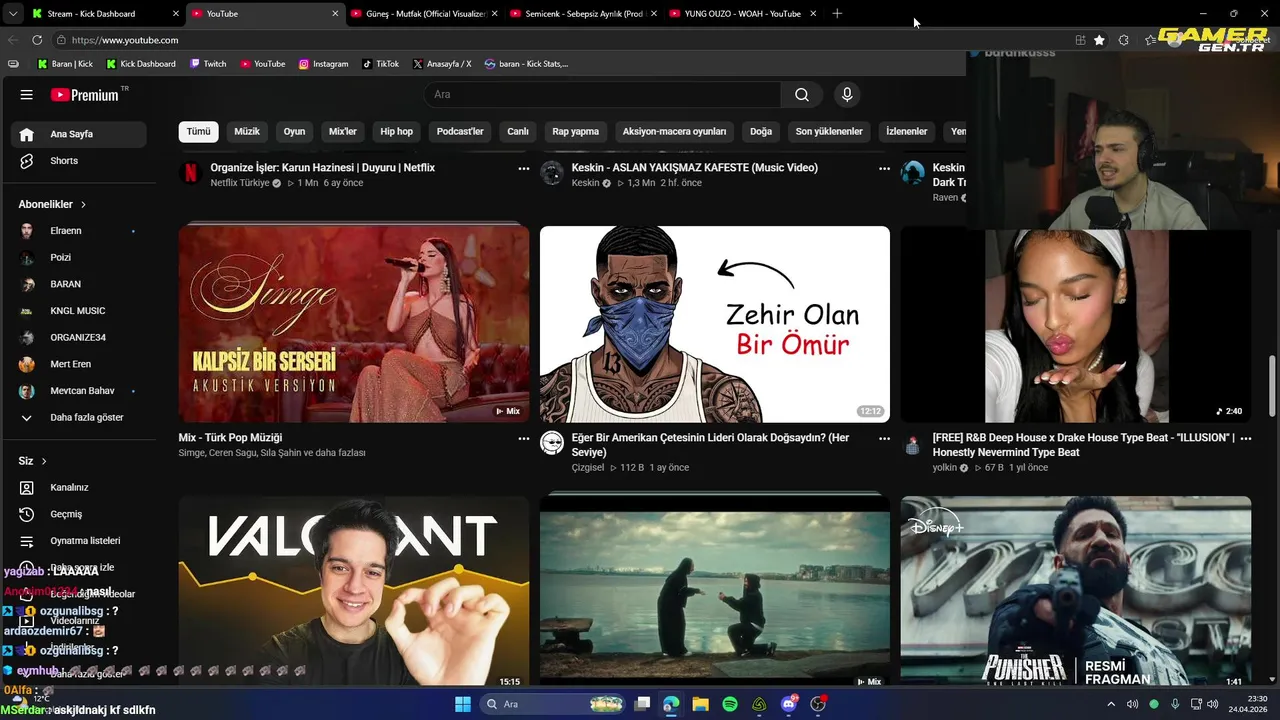This screenshot has height=720, width=1280.
Task: Open Discord from the taskbar
Action: coord(789,704)
